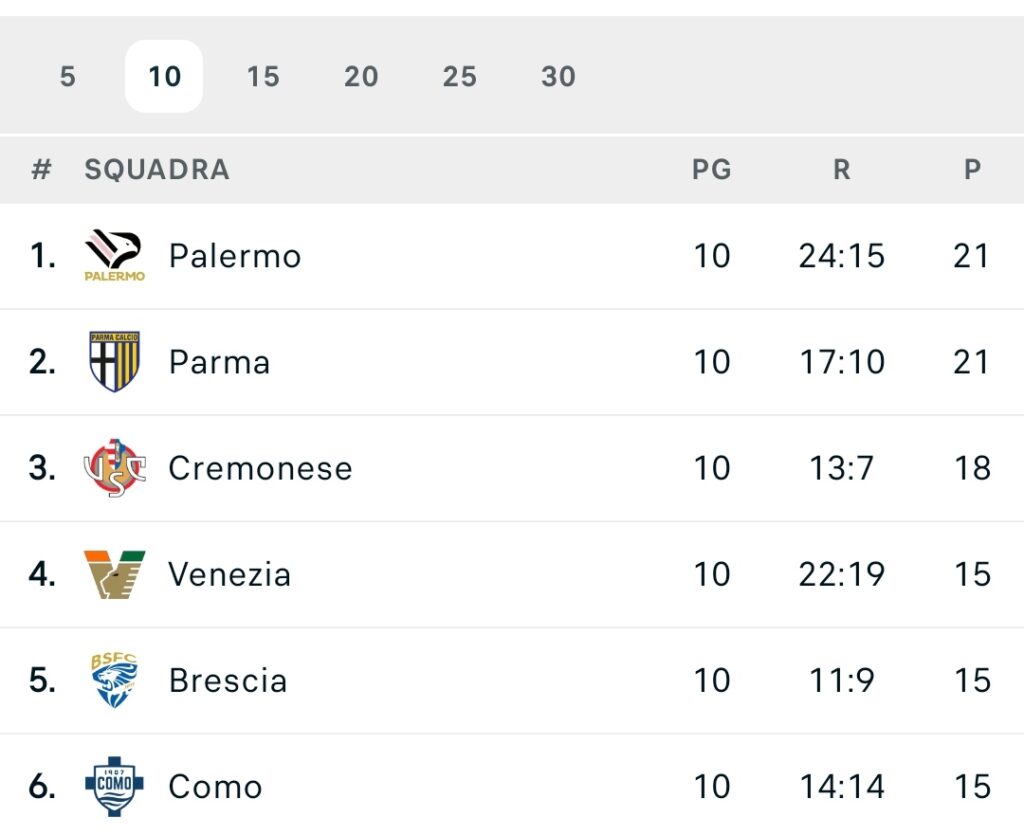1024x835 pixels.
Task: Open the Parma team page
Action: tap(219, 362)
